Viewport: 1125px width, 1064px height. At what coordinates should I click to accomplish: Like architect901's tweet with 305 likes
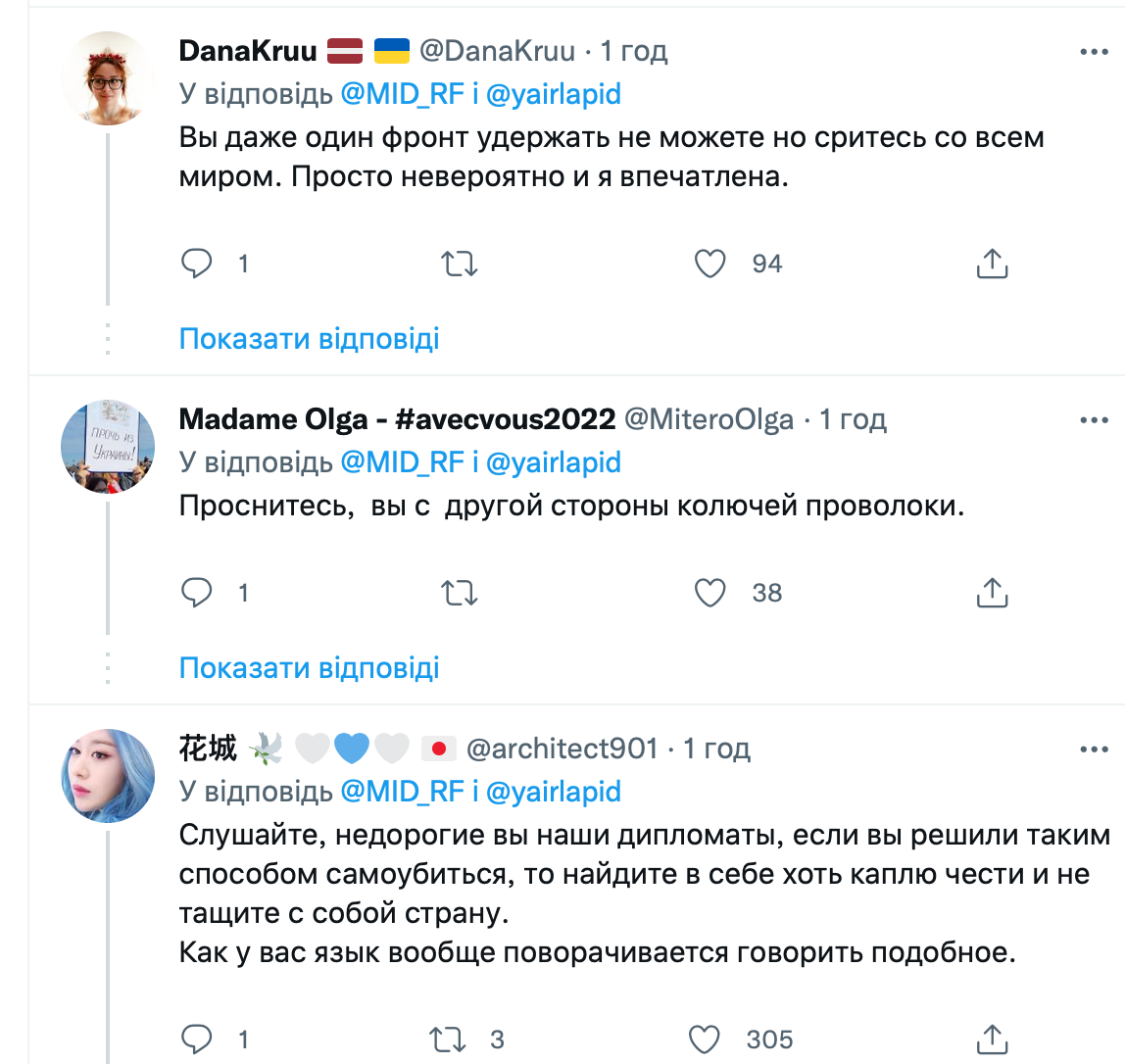click(x=706, y=1039)
